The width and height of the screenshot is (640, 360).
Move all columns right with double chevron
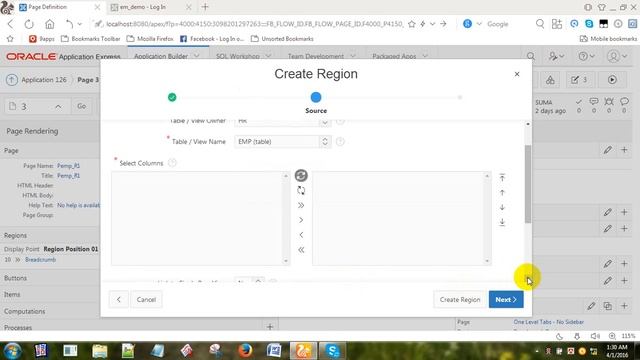point(301,205)
